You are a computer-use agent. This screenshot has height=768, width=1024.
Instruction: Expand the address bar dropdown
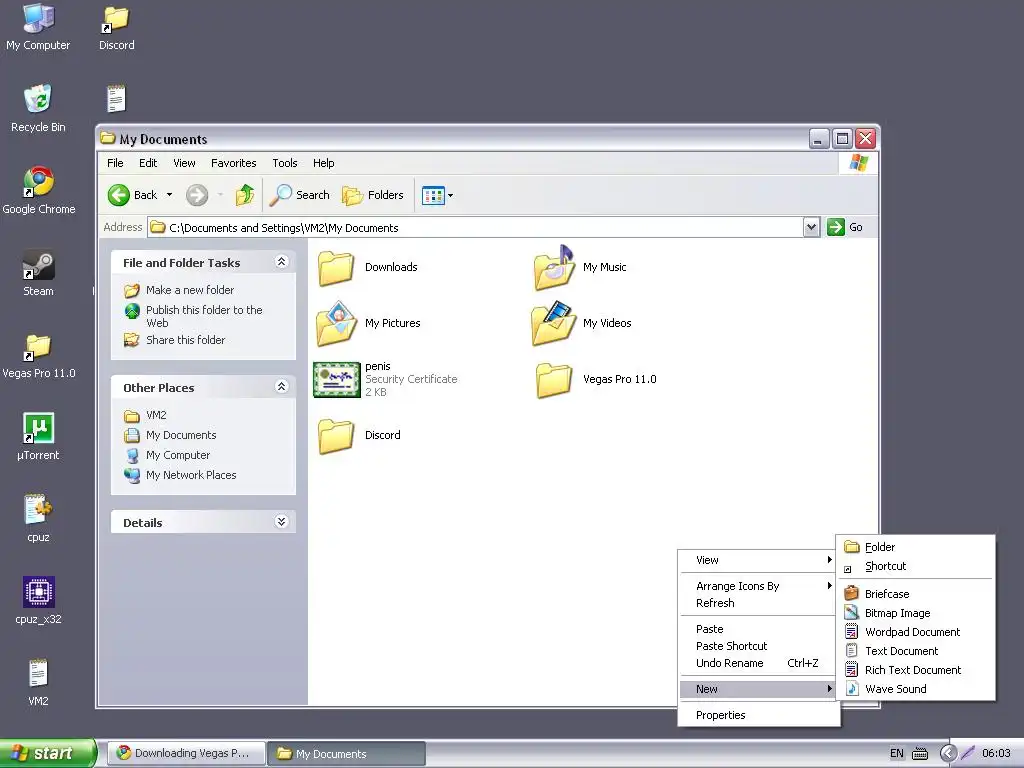click(x=811, y=227)
